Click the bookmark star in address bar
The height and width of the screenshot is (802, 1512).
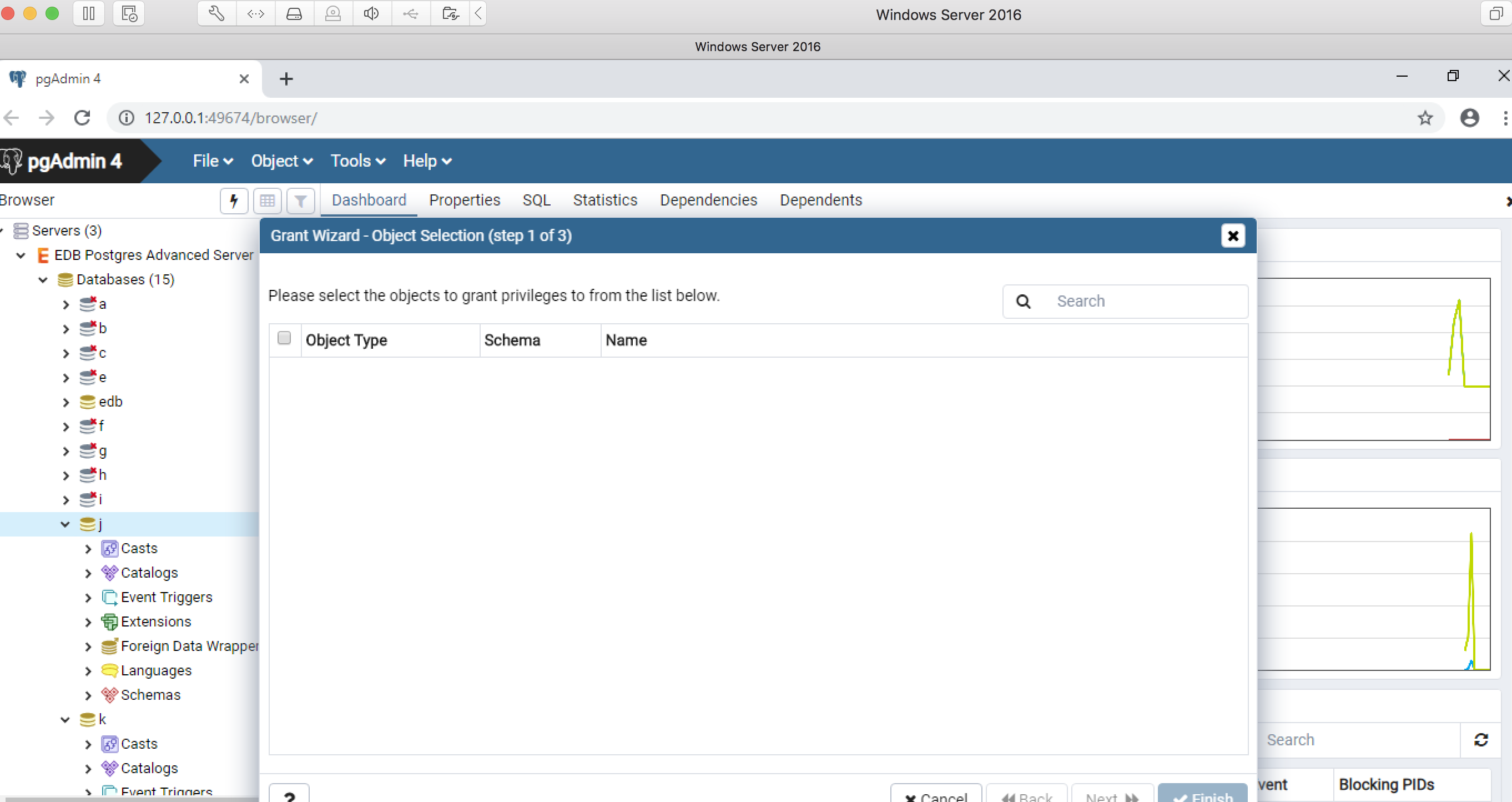(x=1426, y=118)
